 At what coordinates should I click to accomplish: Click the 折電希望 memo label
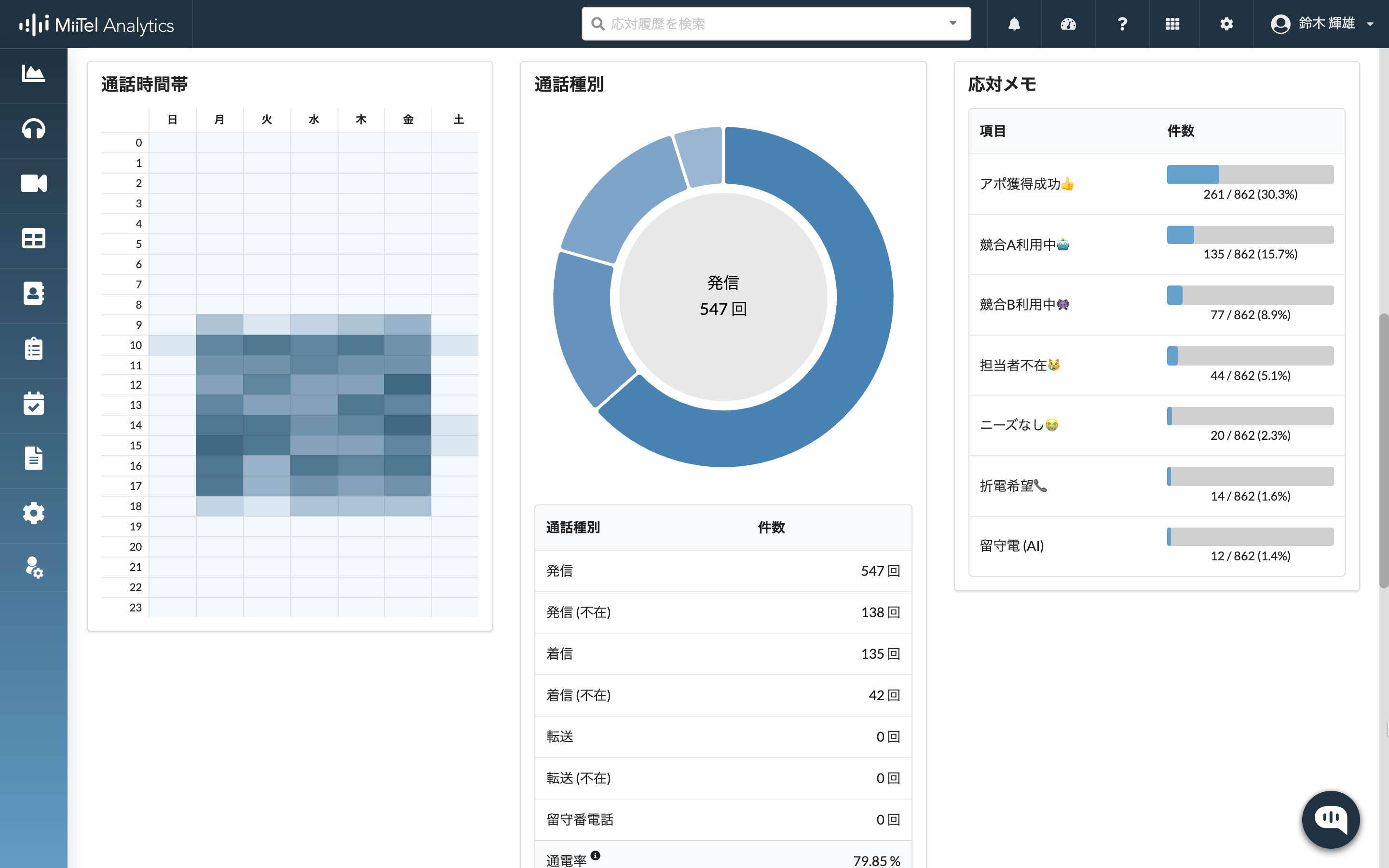point(1013,486)
